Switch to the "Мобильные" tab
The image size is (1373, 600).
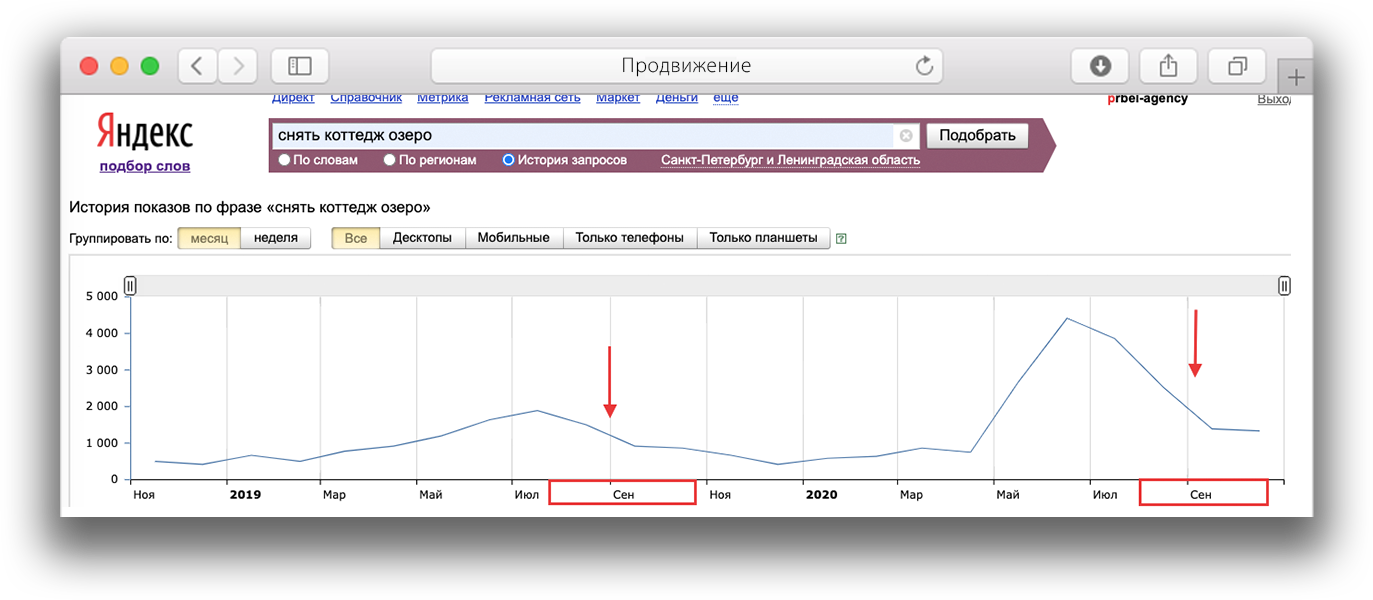pyautogui.click(x=514, y=238)
